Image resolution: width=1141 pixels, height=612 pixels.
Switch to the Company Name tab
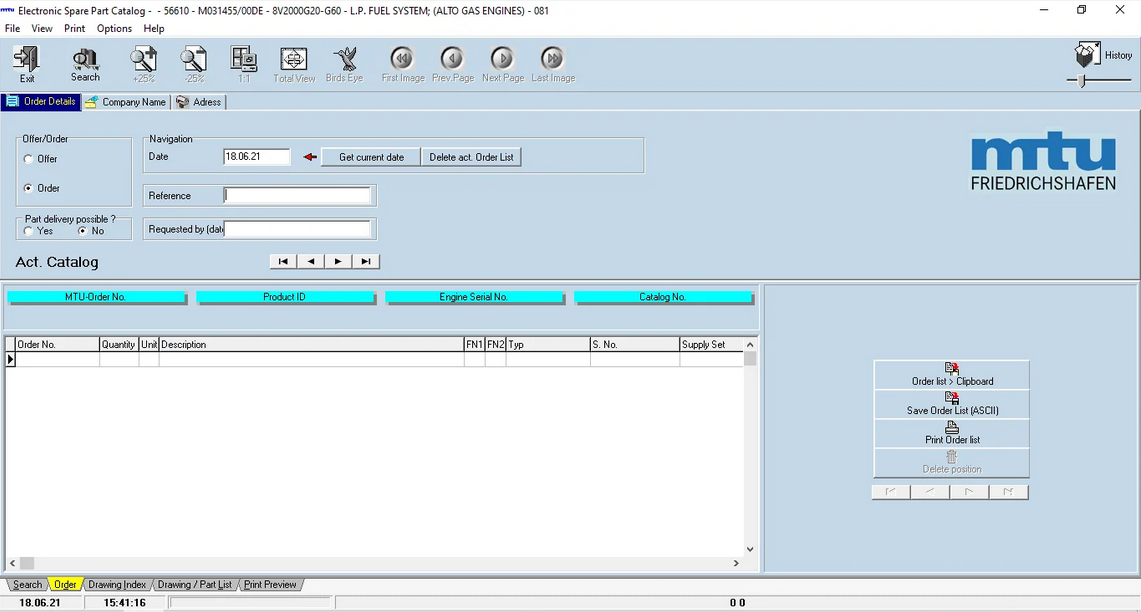click(x=126, y=102)
